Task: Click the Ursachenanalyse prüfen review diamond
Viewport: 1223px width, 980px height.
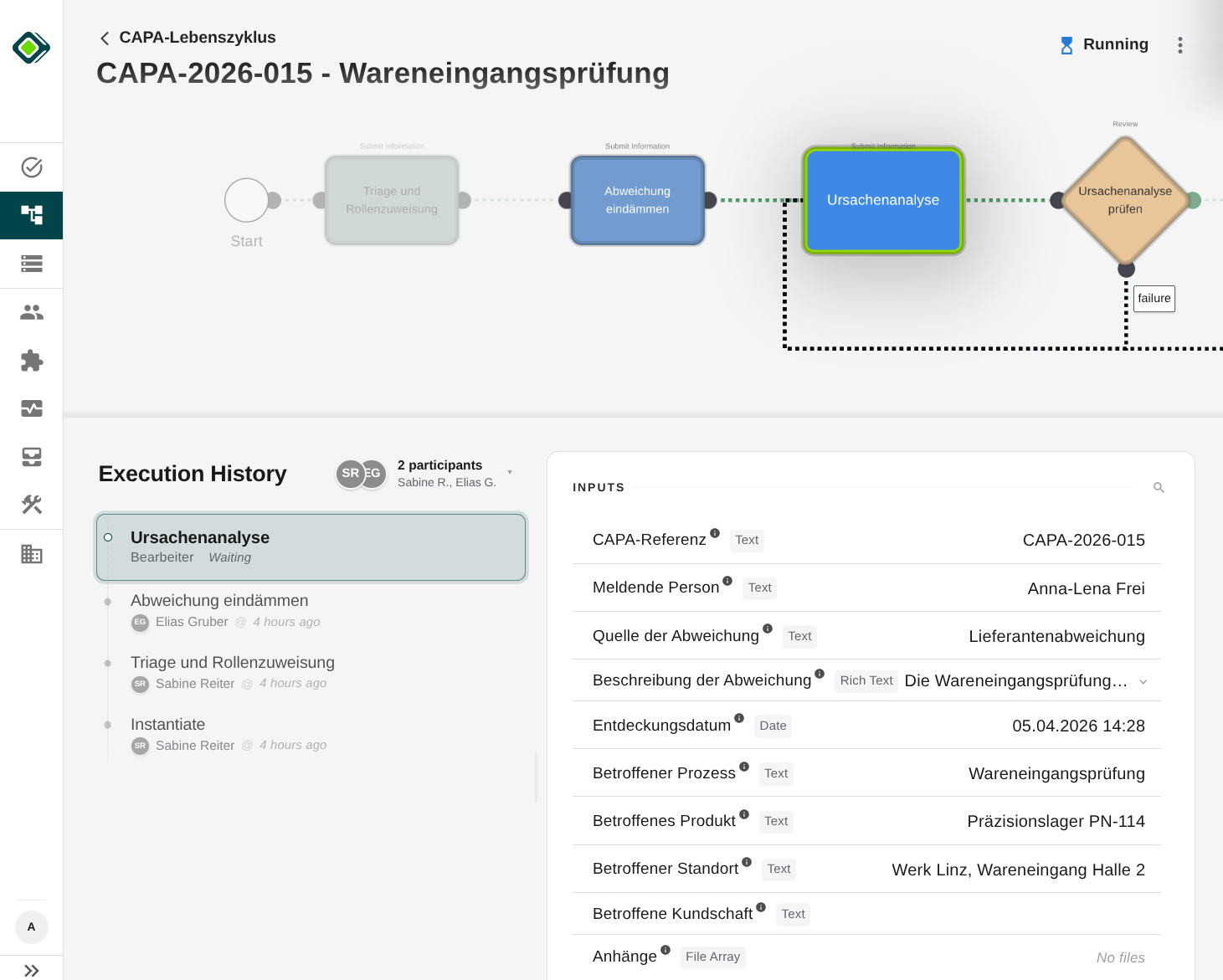Action: 1125,200
